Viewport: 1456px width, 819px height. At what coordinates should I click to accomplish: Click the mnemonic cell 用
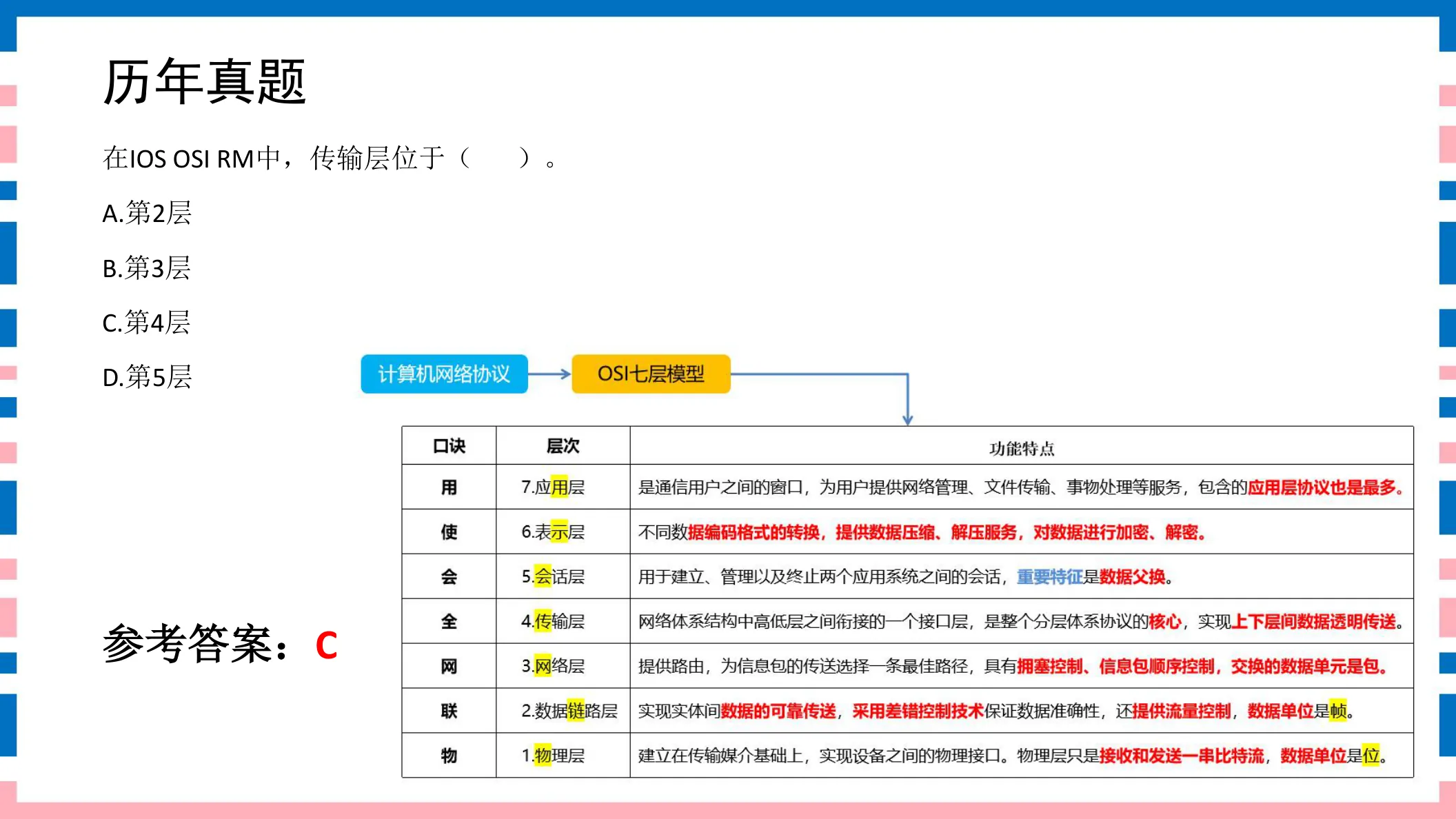pyautogui.click(x=449, y=487)
